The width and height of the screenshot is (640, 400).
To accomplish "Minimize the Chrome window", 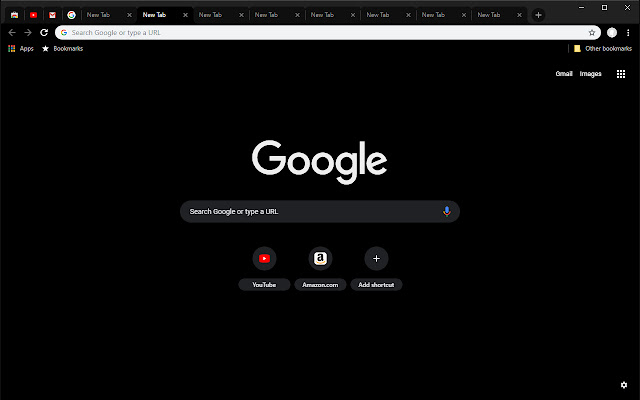I will pyautogui.click(x=582, y=7).
